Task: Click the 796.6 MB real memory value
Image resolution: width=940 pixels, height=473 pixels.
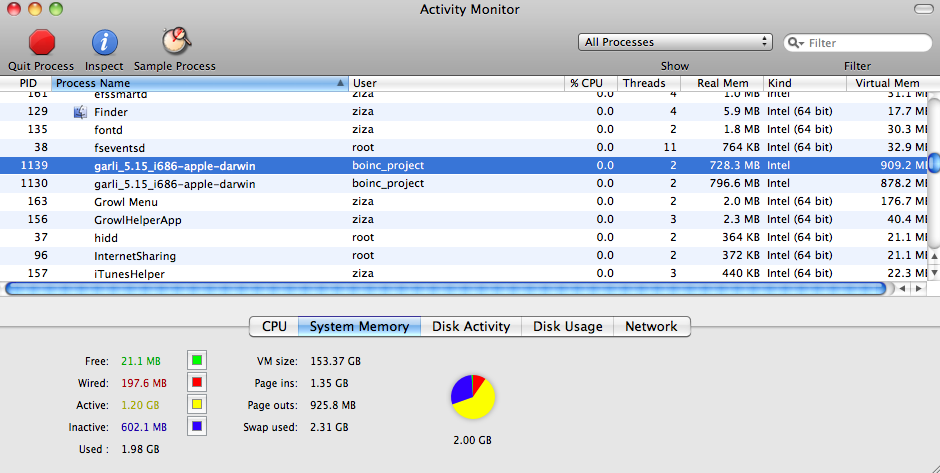Action: tap(734, 183)
